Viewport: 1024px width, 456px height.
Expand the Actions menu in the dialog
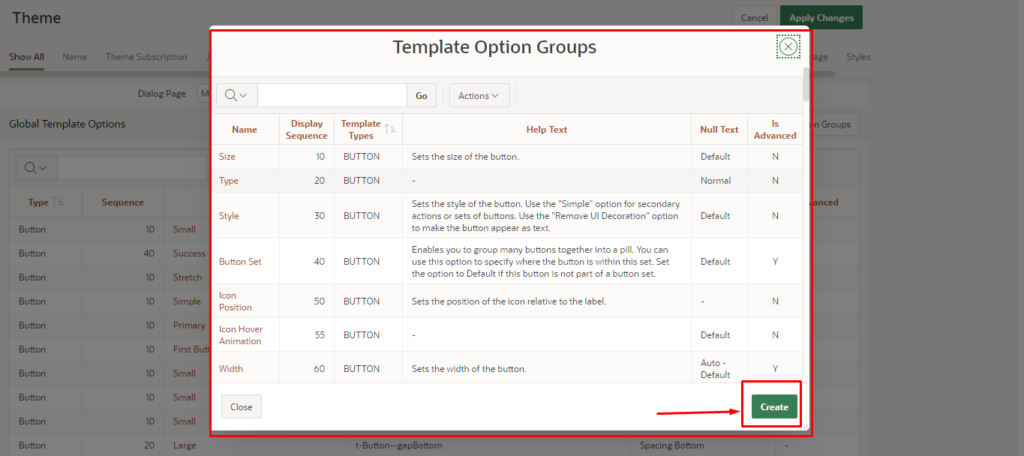pyautogui.click(x=479, y=95)
